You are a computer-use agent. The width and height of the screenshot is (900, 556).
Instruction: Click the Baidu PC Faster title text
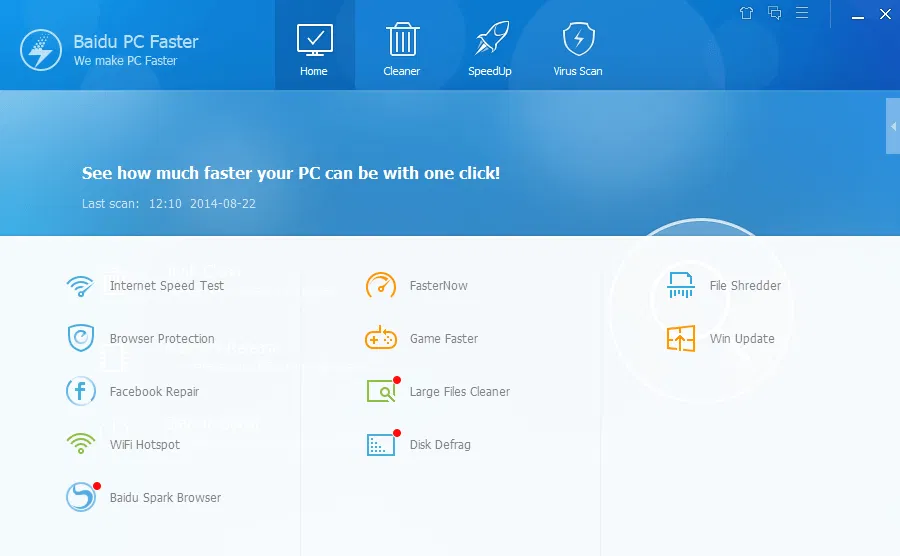[x=136, y=41]
